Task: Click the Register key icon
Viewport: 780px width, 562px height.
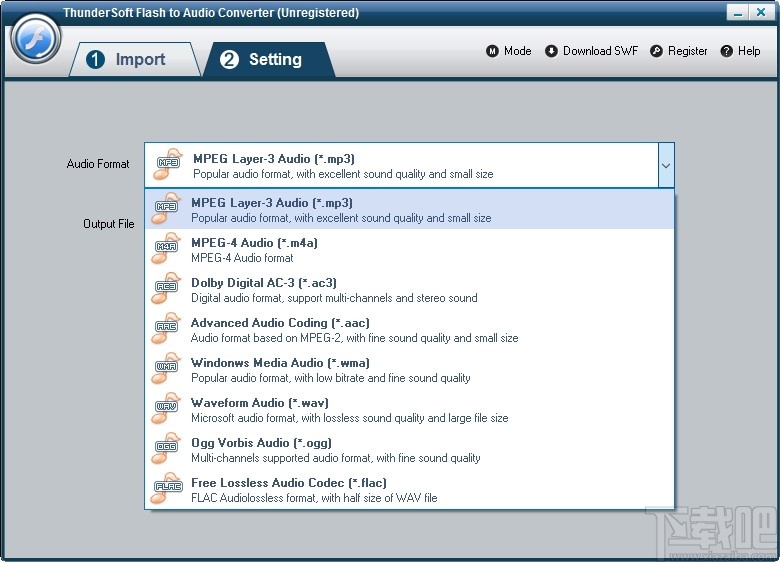Action: pyautogui.click(x=656, y=51)
